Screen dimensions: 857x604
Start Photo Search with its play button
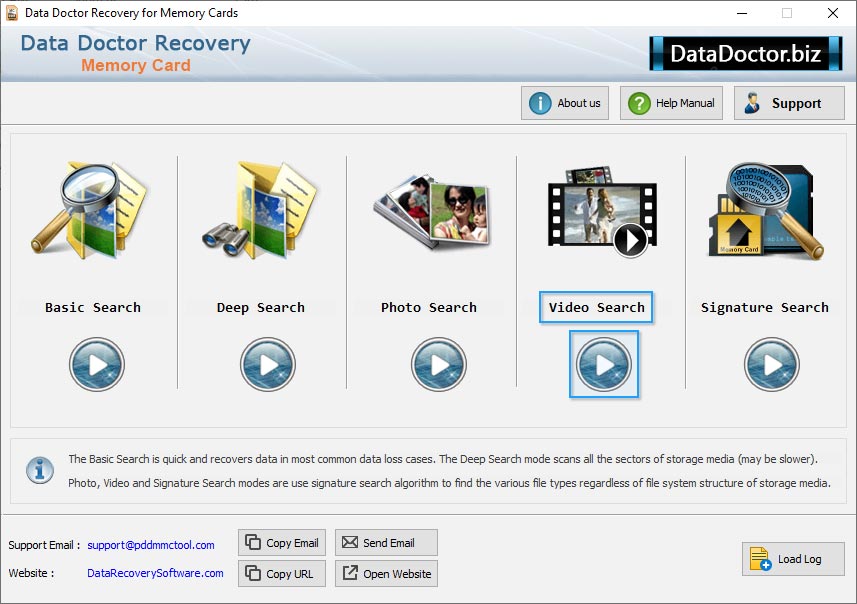439,365
